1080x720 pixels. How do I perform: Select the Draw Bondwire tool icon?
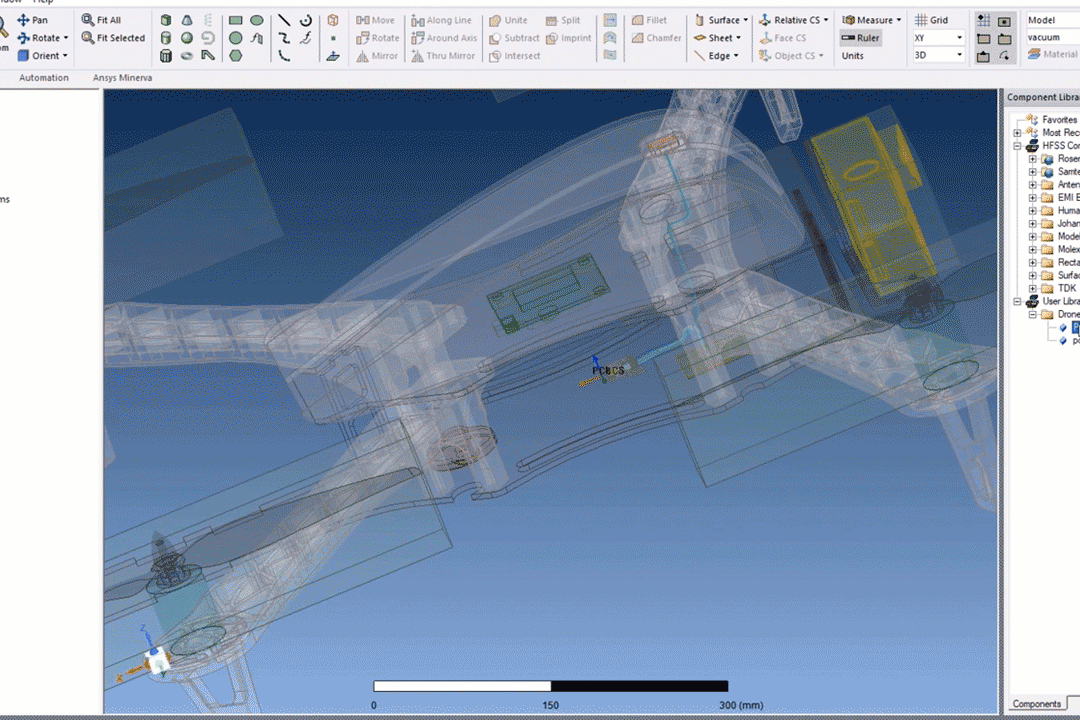coord(207,56)
